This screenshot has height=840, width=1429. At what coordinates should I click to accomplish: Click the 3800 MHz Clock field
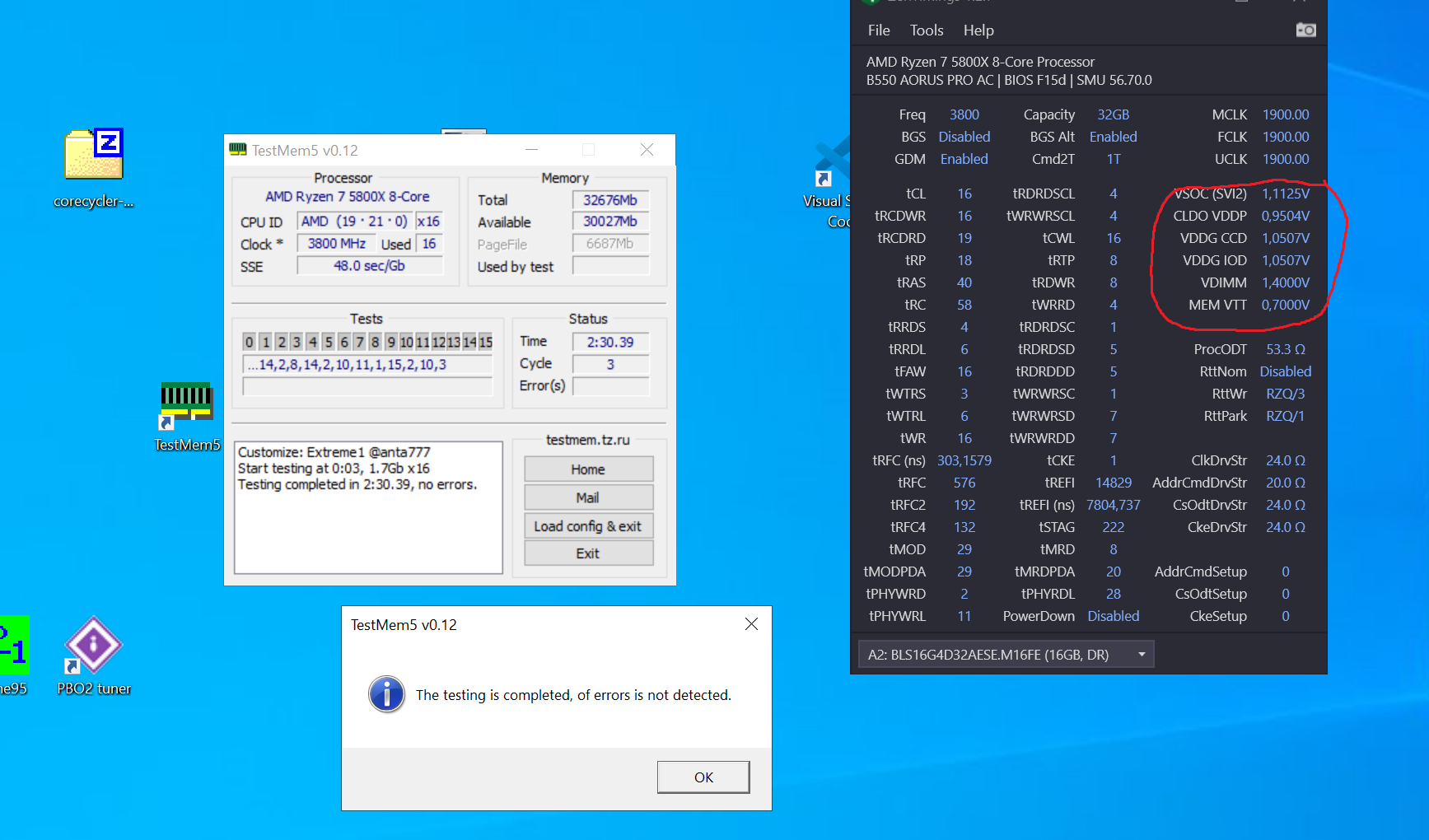click(x=336, y=244)
